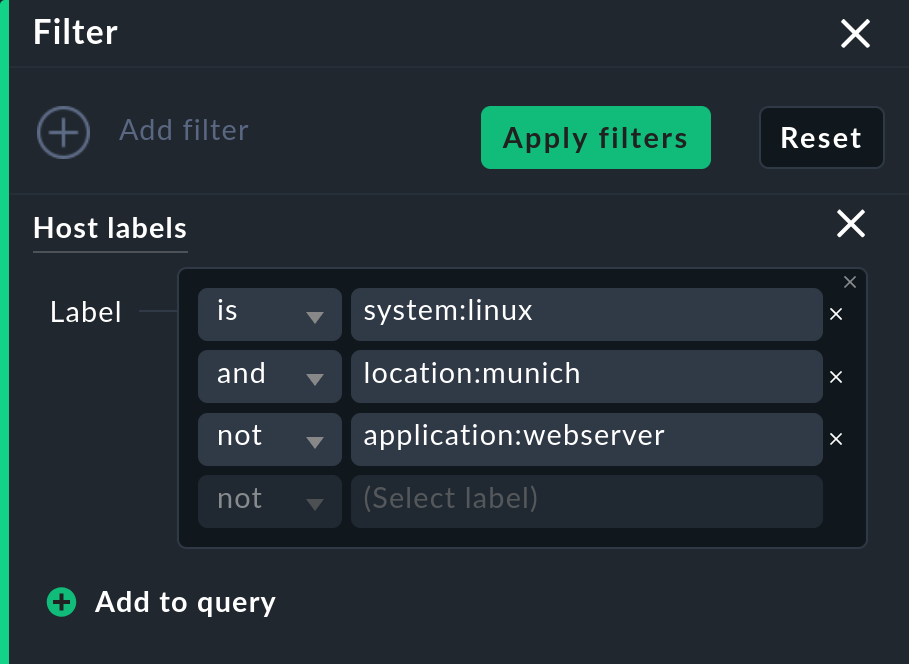The height and width of the screenshot is (664, 909).
Task: Click the Add to query label text
Action: tap(185, 602)
